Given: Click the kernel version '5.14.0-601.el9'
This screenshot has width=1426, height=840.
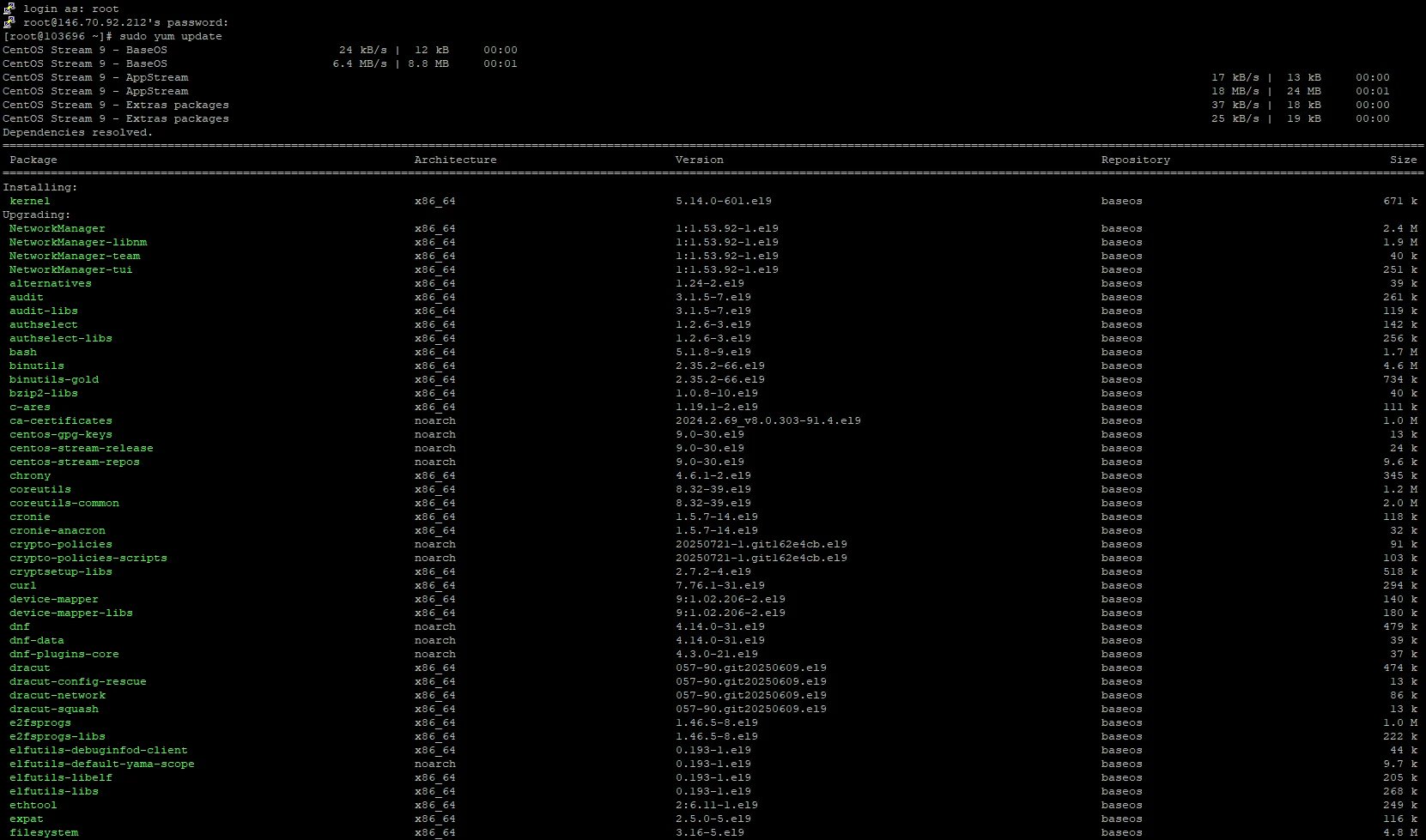Looking at the screenshot, I should point(723,201).
